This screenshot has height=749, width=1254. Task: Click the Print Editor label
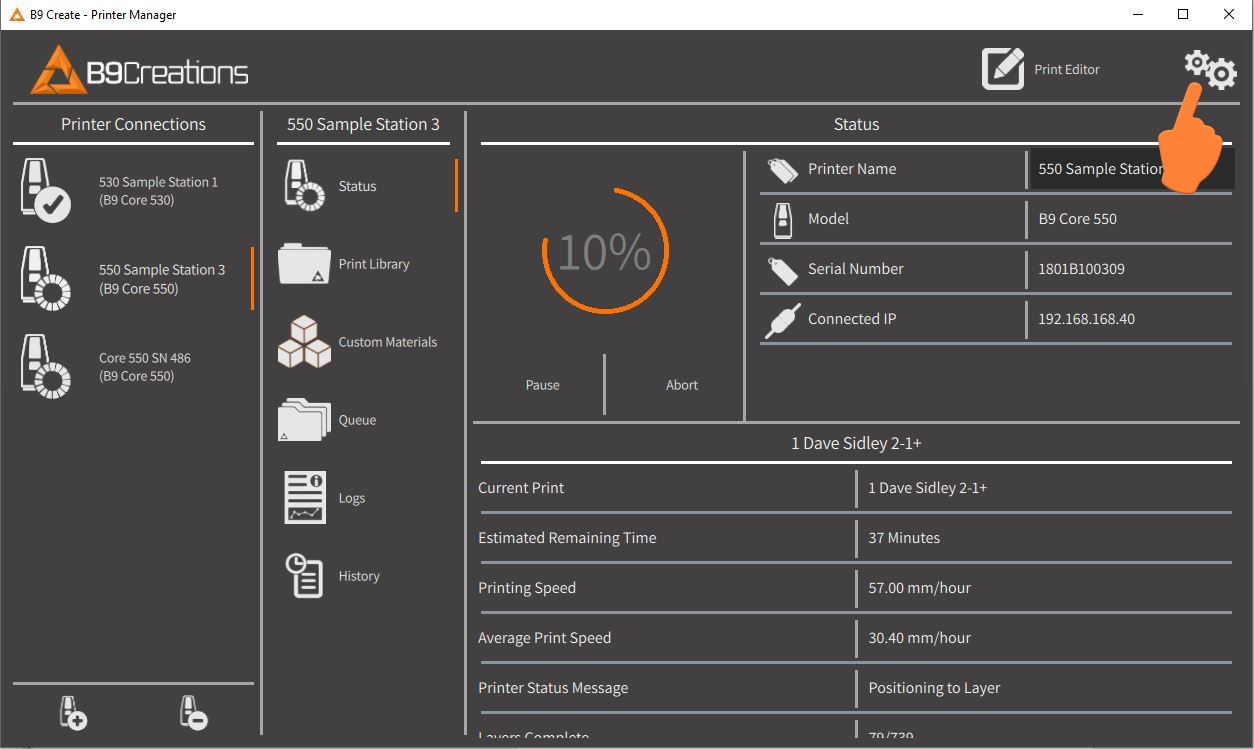[x=1067, y=70]
